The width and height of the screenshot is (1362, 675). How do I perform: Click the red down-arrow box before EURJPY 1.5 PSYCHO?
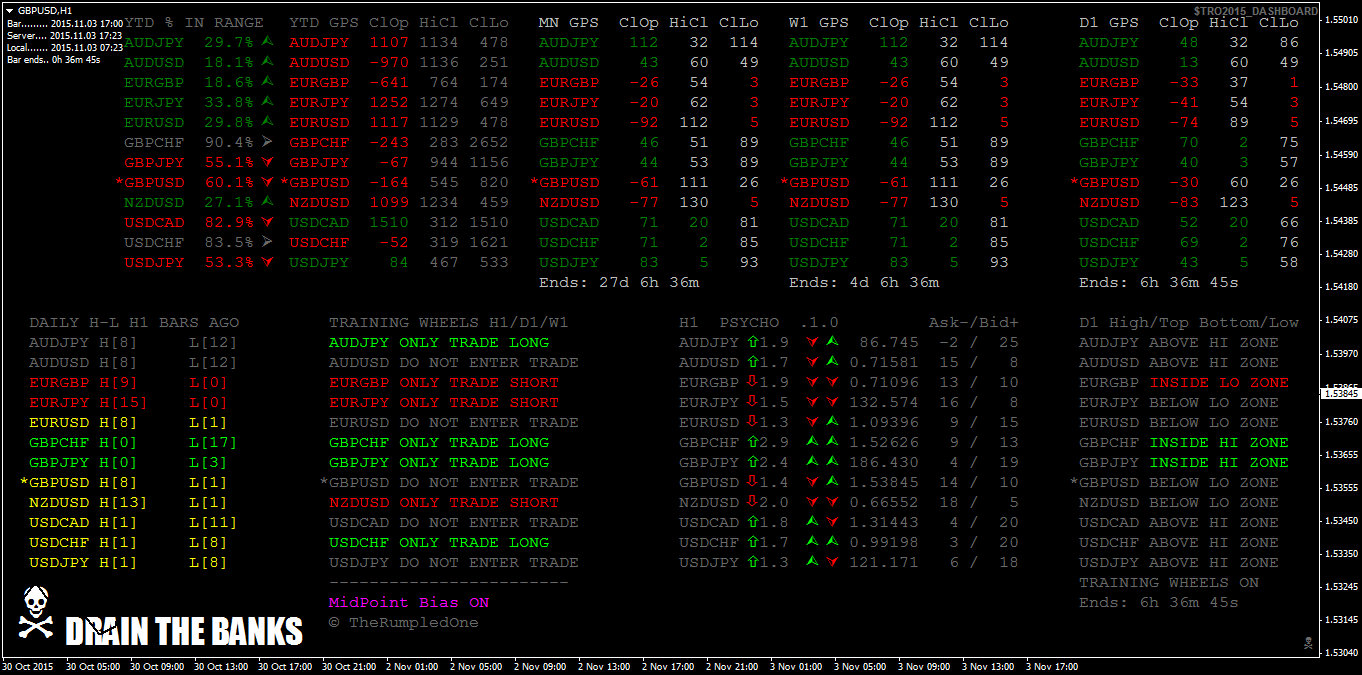[752, 402]
